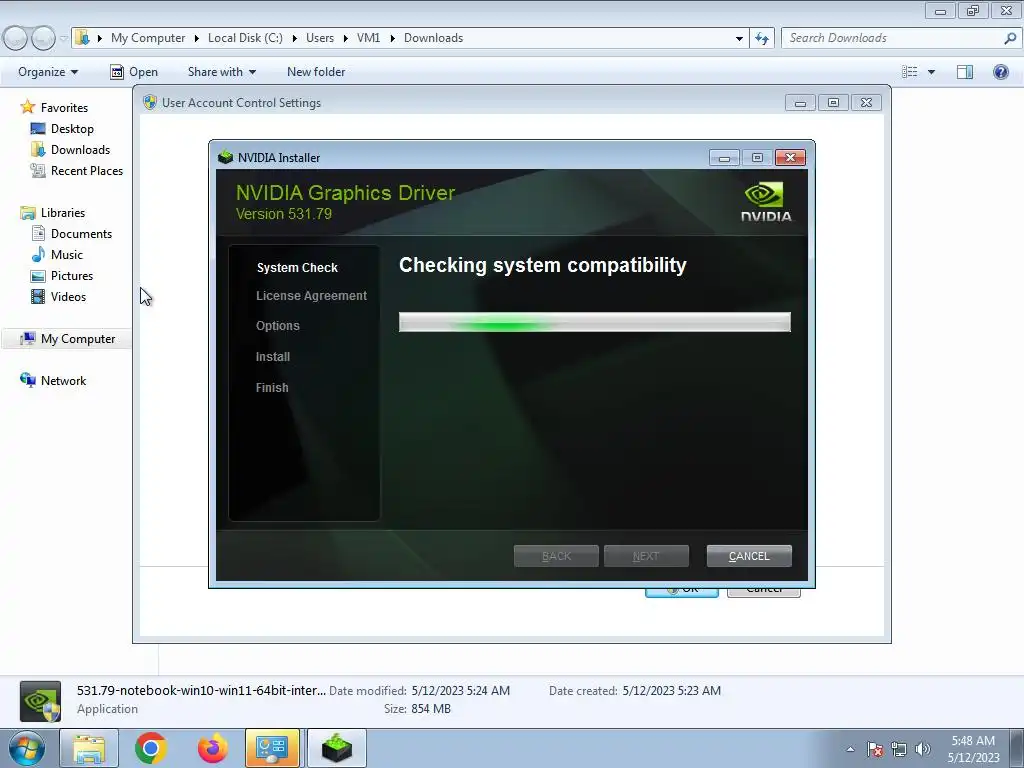Open the Videos library

point(68,296)
